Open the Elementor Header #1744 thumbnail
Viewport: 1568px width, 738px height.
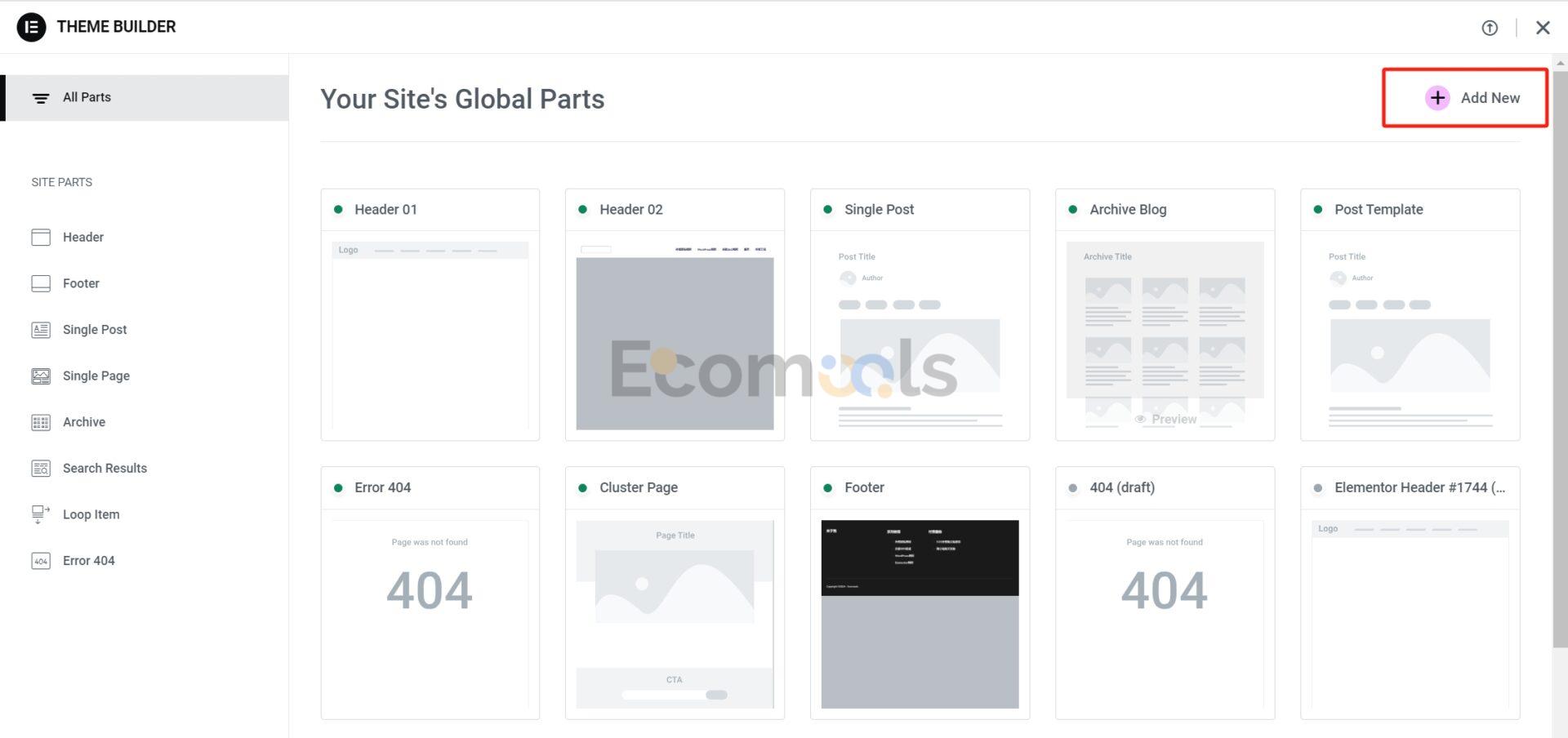click(x=1410, y=614)
